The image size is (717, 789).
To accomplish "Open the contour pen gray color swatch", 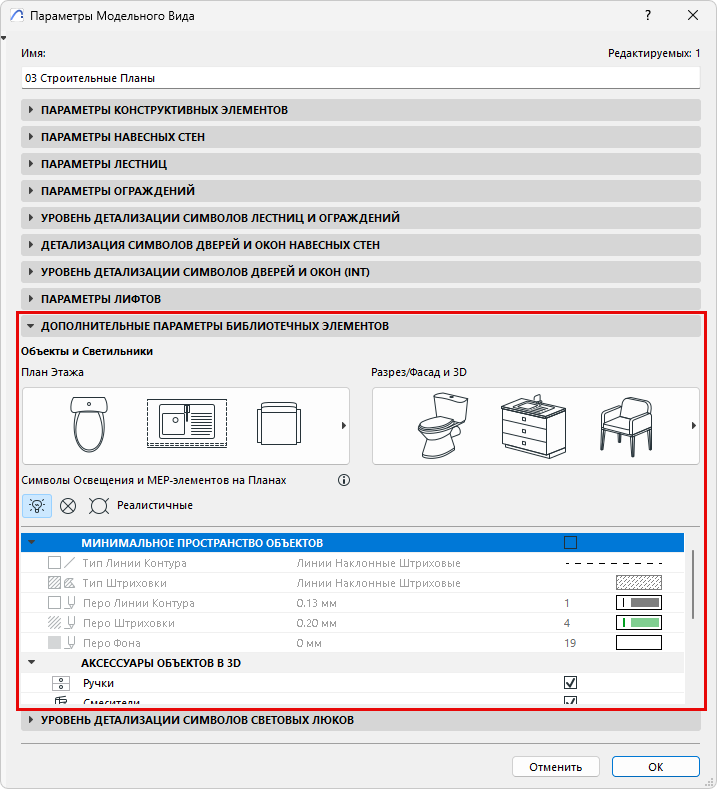I will point(639,603).
